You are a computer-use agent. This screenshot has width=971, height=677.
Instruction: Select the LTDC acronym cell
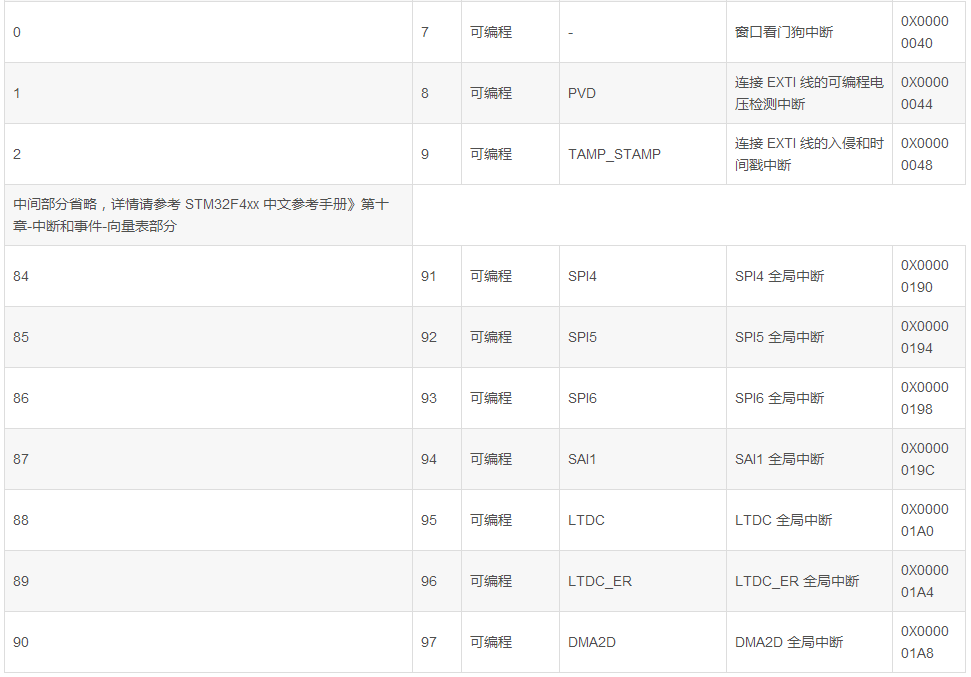586,520
